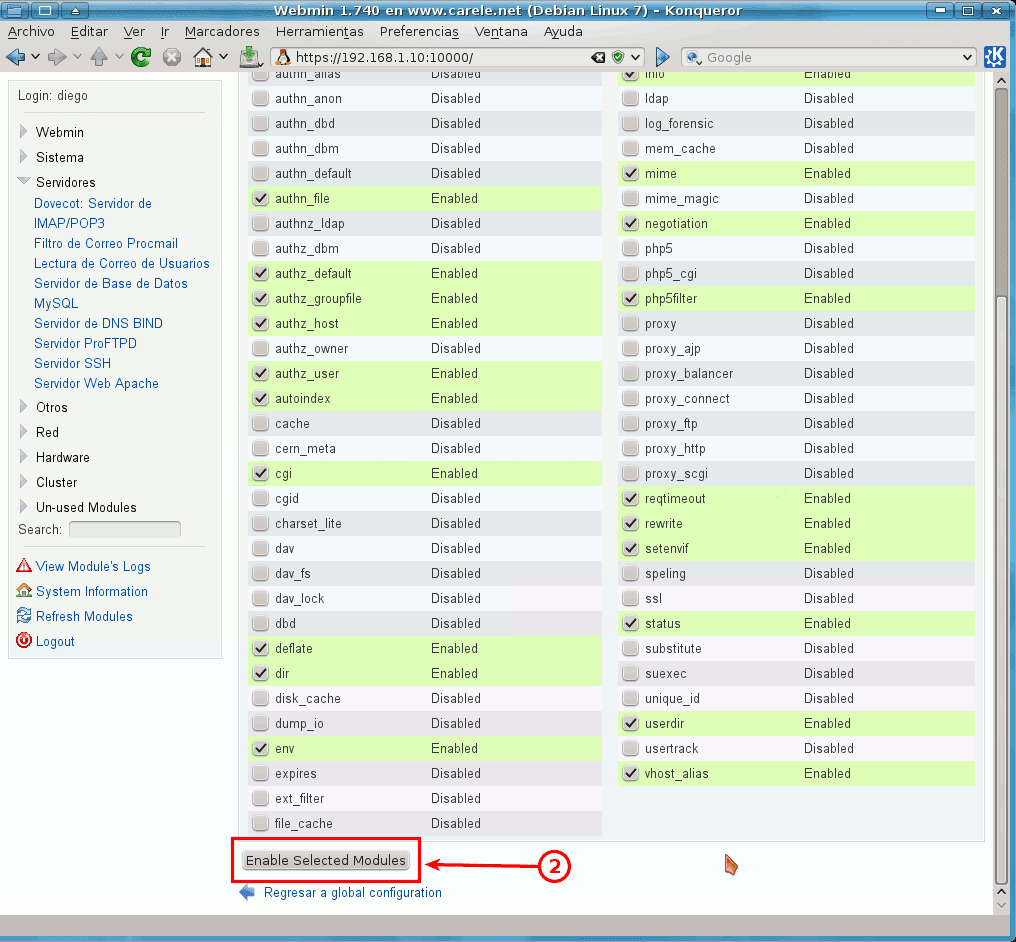Image resolution: width=1016 pixels, height=942 pixels.
Task: Uncheck the rewrite module
Action: pyautogui.click(x=629, y=523)
